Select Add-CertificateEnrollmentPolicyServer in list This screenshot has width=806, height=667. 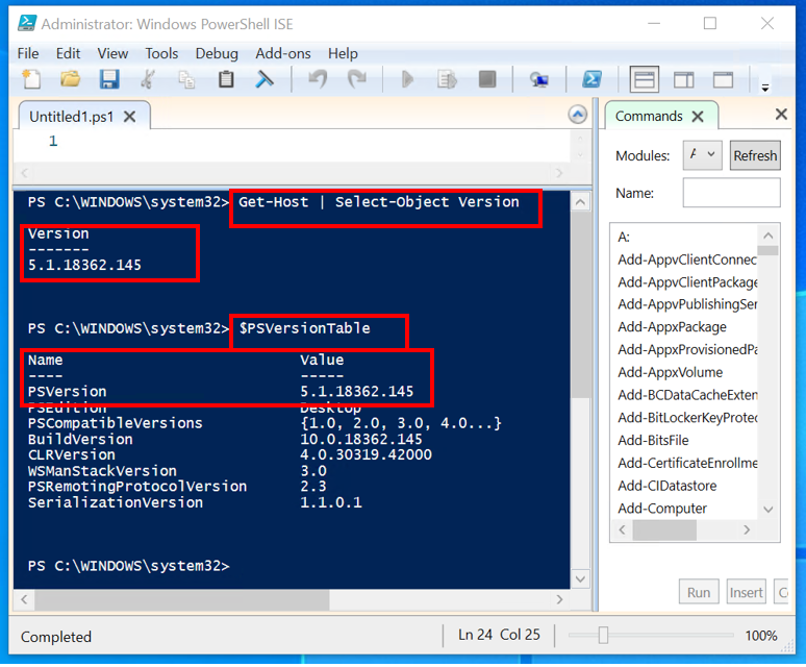click(687, 463)
